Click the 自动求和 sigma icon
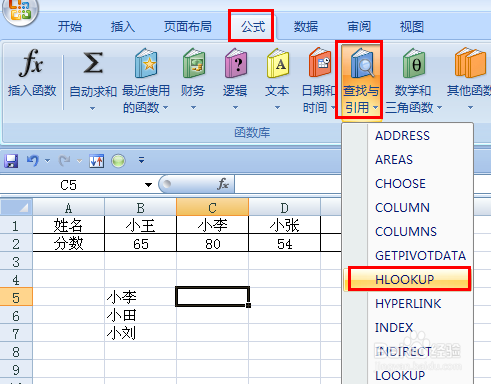The width and height of the screenshot is (491, 384). [93, 63]
